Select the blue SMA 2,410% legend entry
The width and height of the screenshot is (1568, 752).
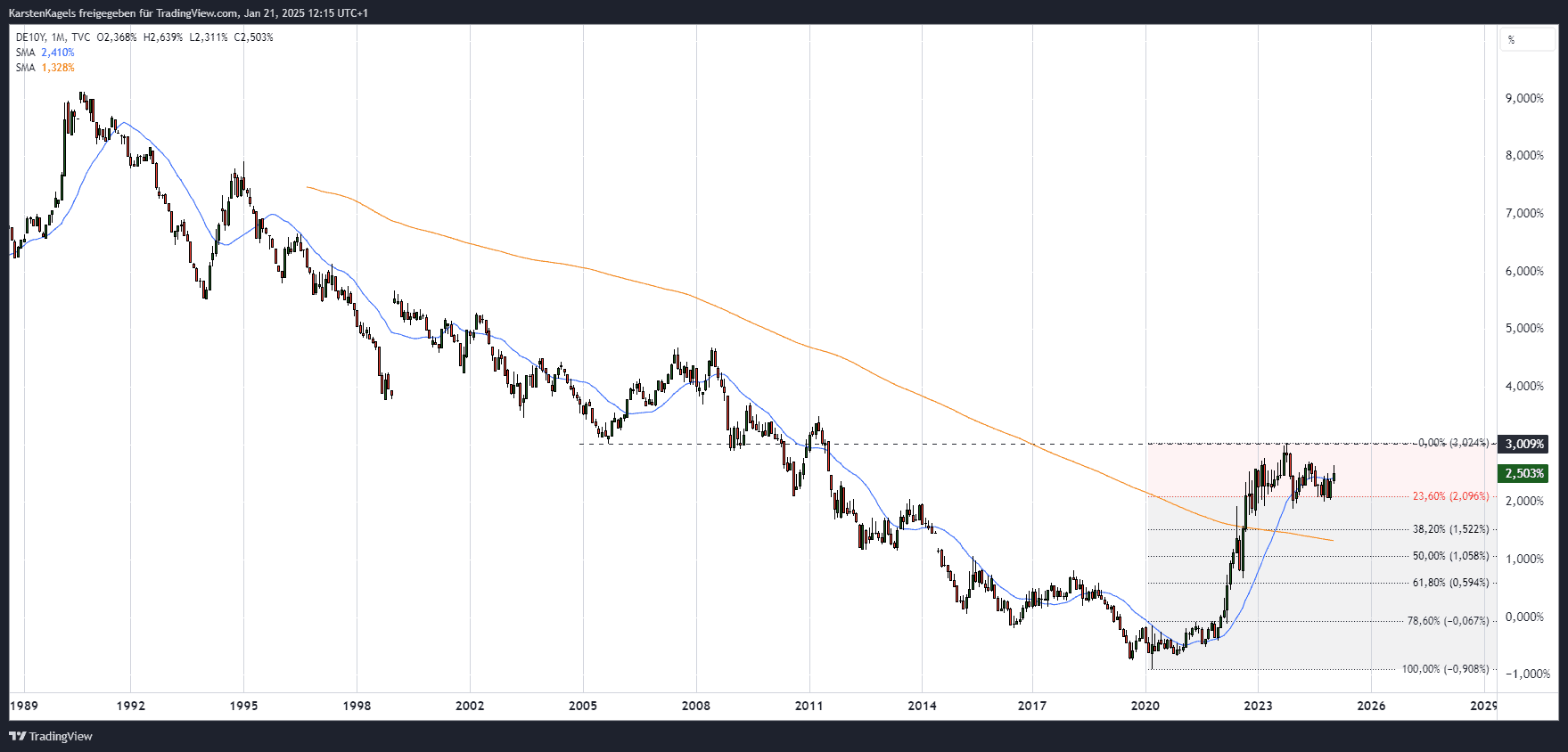[x=45, y=53]
